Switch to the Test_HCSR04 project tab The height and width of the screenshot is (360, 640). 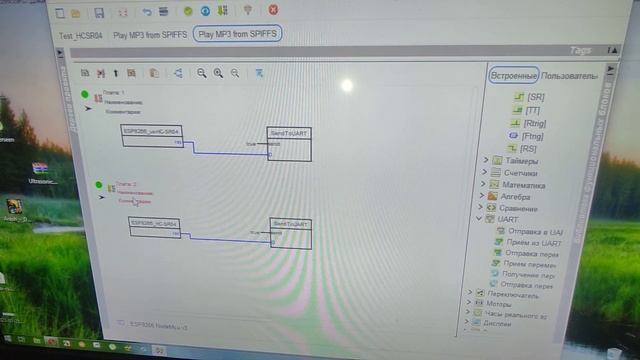pyautogui.click(x=81, y=36)
